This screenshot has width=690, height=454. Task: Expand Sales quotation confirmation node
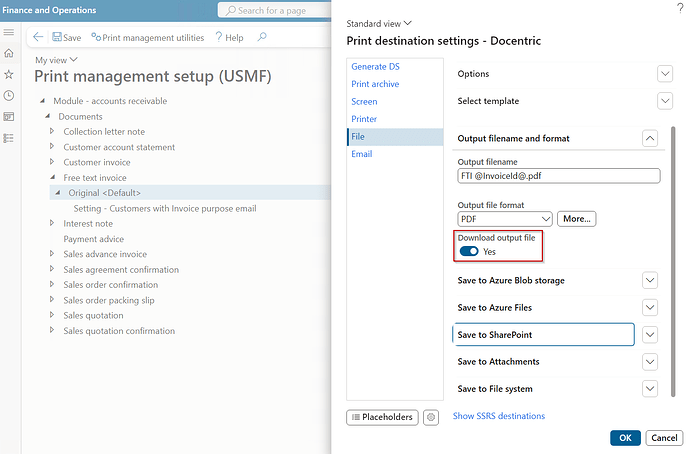pyautogui.click(x=52, y=330)
